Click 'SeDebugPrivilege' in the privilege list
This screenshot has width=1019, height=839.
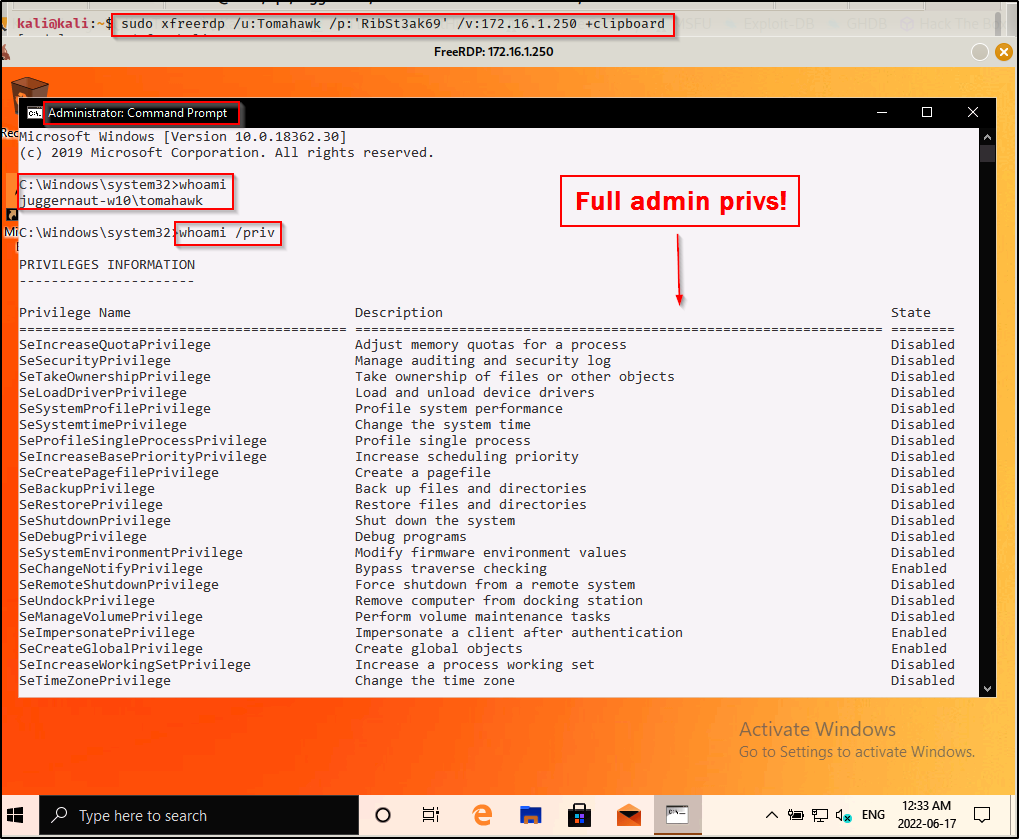tap(83, 537)
